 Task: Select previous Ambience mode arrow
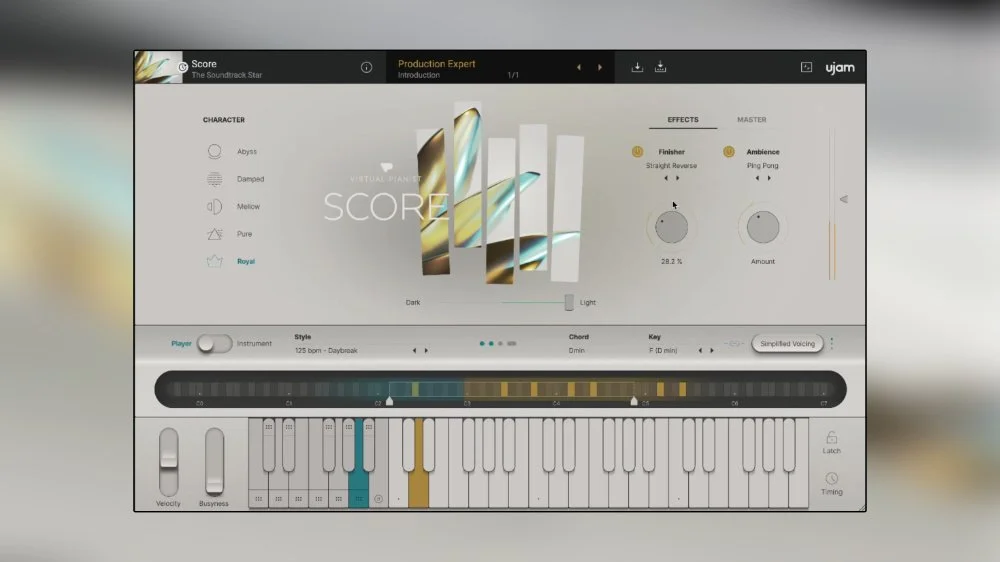[x=757, y=178]
